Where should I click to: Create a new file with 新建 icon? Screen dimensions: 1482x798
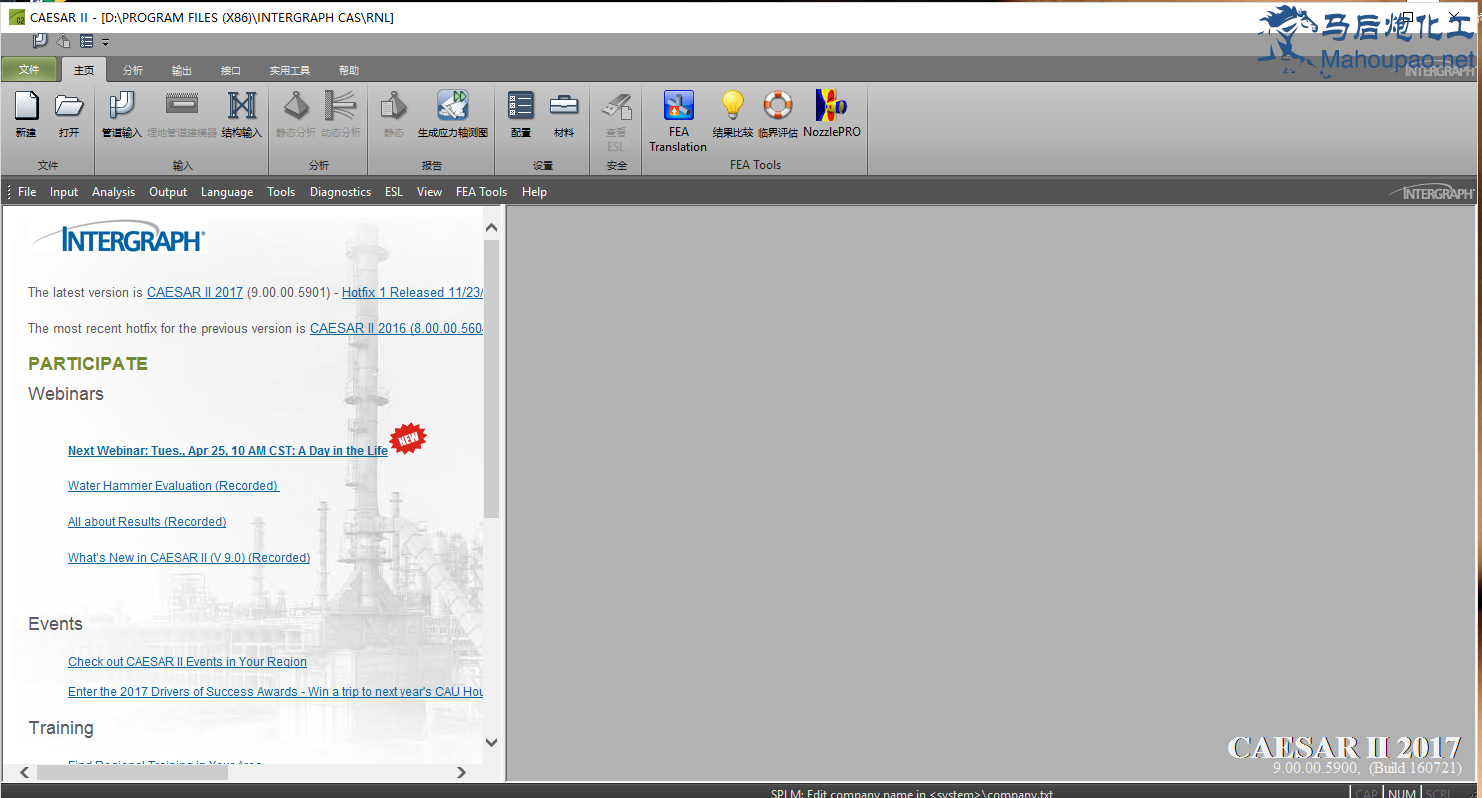click(26, 114)
